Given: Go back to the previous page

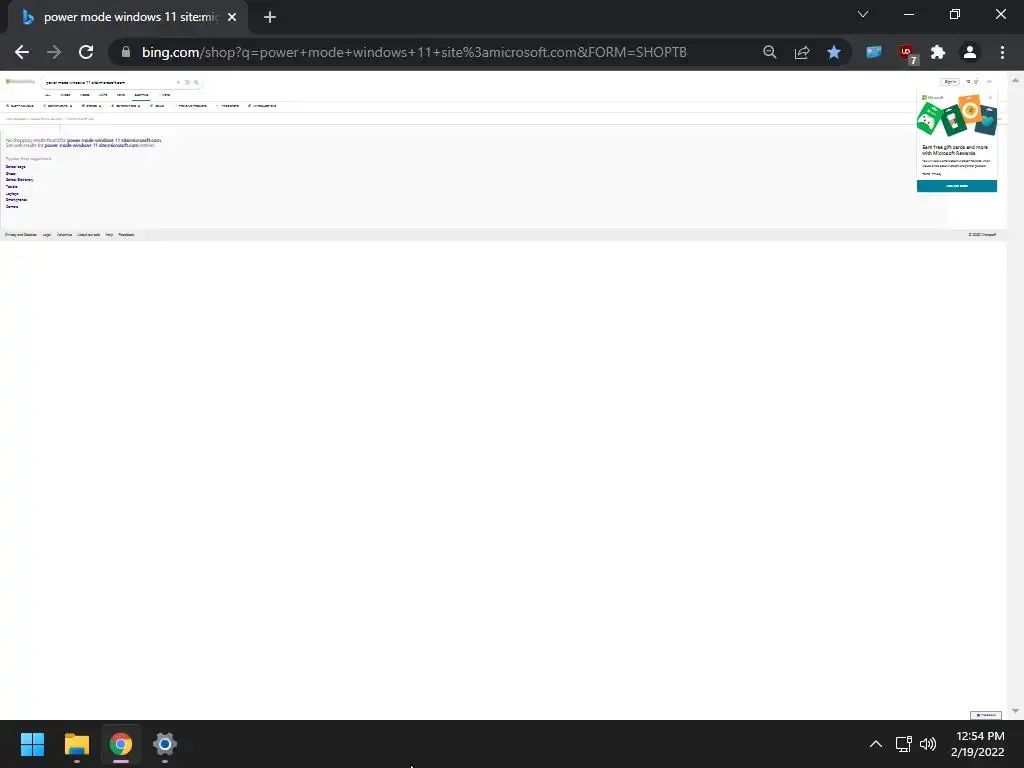Looking at the screenshot, I should [x=22, y=52].
